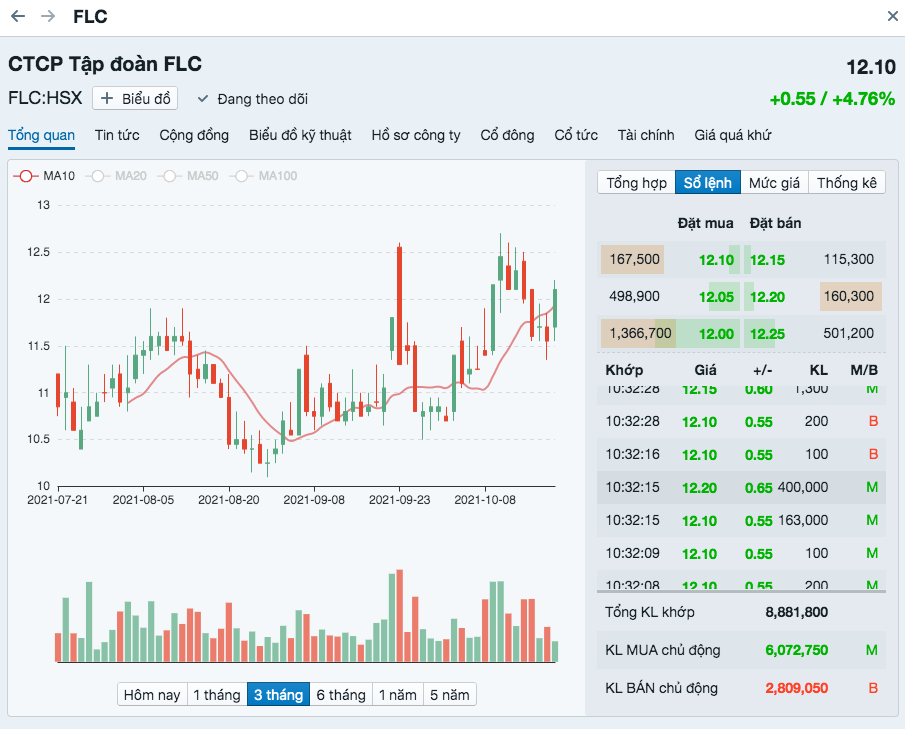Switch to the Cổ đông tab
The height and width of the screenshot is (729, 905).
507,135
